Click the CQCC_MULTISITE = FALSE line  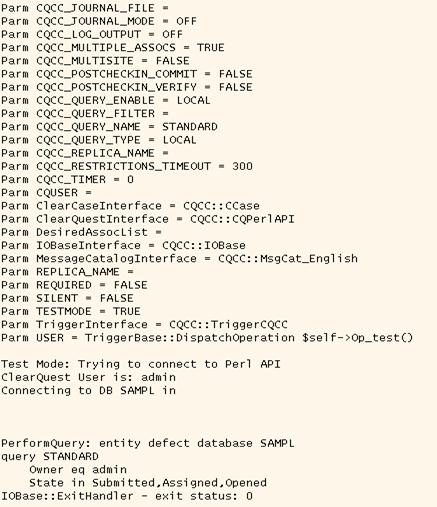point(95,61)
